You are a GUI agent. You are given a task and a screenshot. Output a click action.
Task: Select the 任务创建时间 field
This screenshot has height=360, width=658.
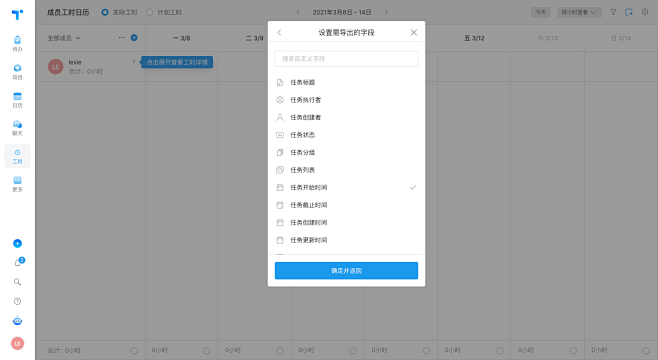(x=346, y=222)
